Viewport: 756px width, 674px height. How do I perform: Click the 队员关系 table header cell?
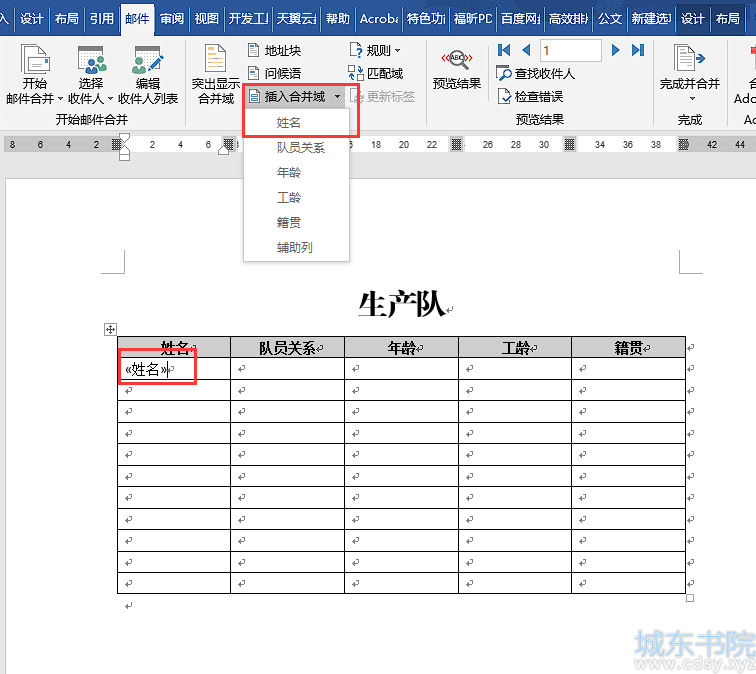[287, 347]
